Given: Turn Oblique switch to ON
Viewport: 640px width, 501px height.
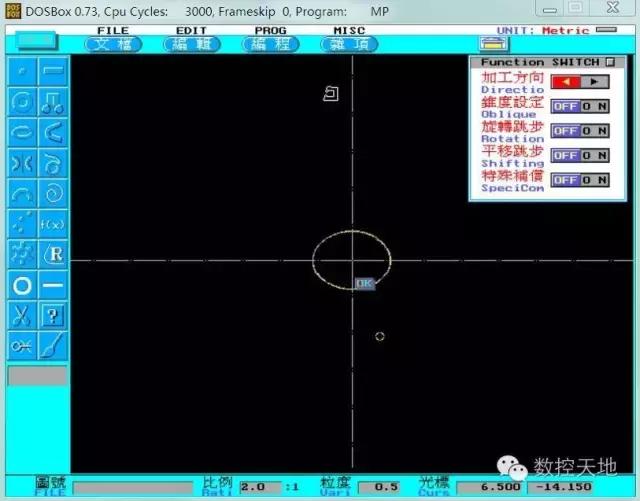Looking at the screenshot, I should pyautogui.click(x=595, y=106).
